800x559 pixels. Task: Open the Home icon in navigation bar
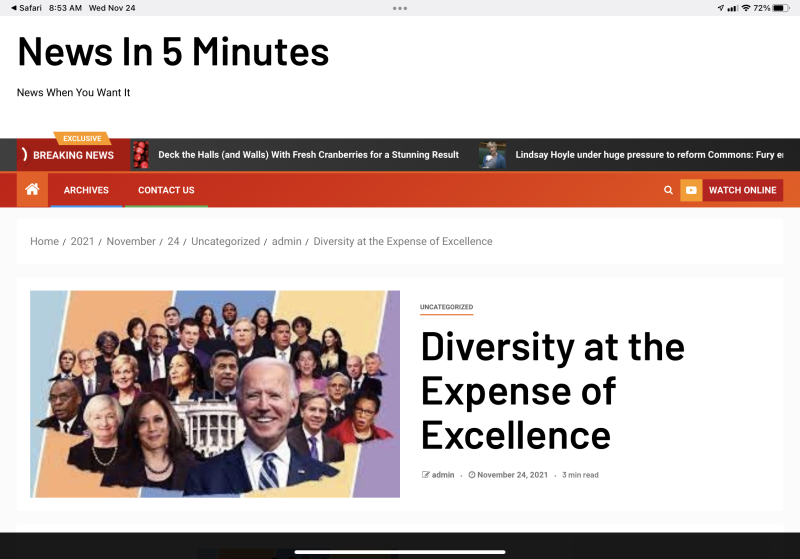pyautogui.click(x=32, y=190)
